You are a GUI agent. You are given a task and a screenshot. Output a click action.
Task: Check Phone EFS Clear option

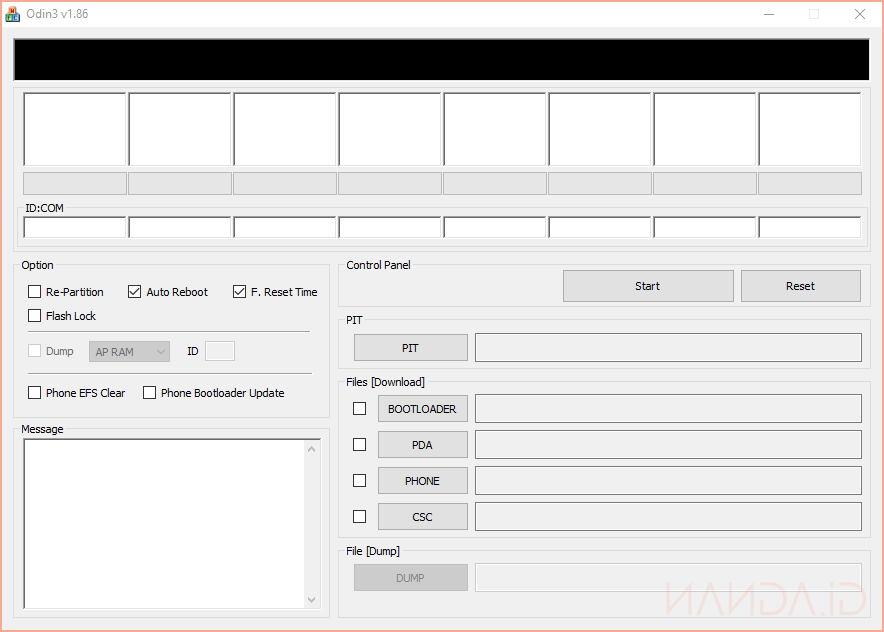35,393
